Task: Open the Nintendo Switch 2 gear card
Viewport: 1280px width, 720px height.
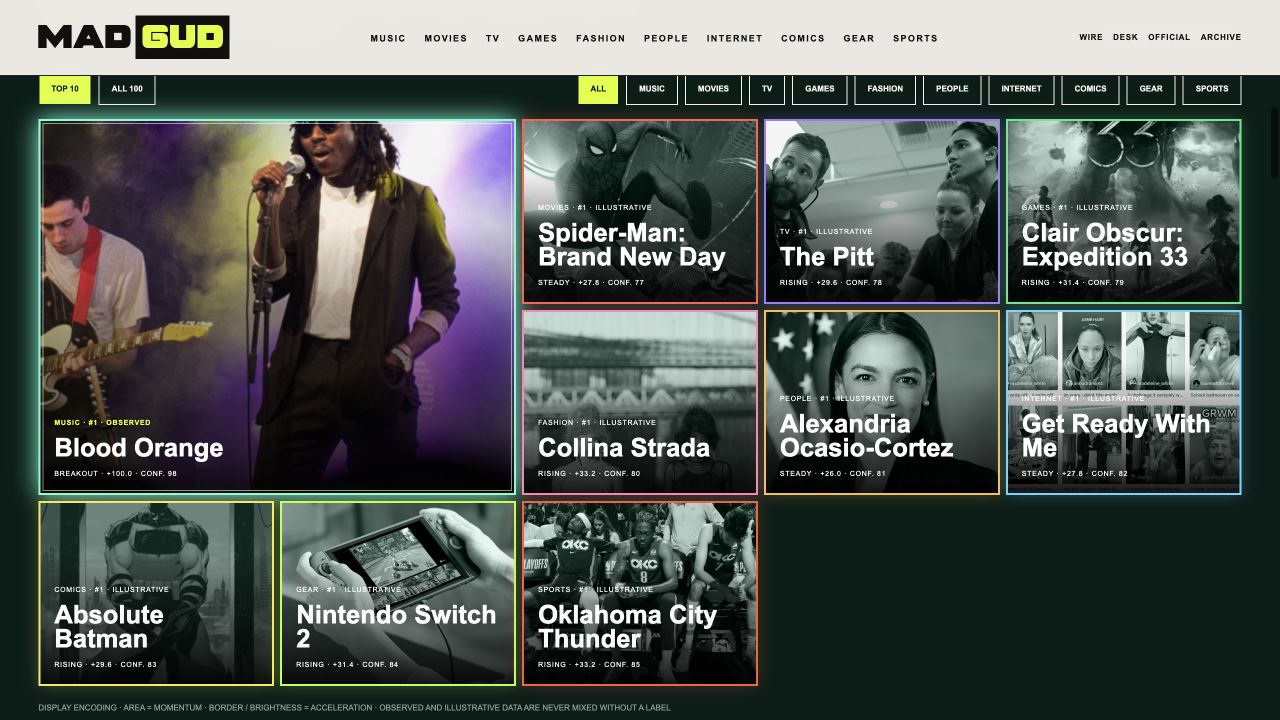Action: (398, 593)
